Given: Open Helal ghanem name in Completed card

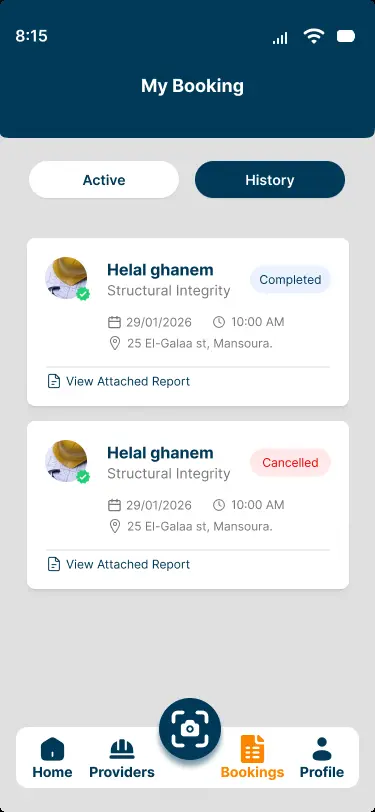Looking at the screenshot, I should click(x=160, y=270).
